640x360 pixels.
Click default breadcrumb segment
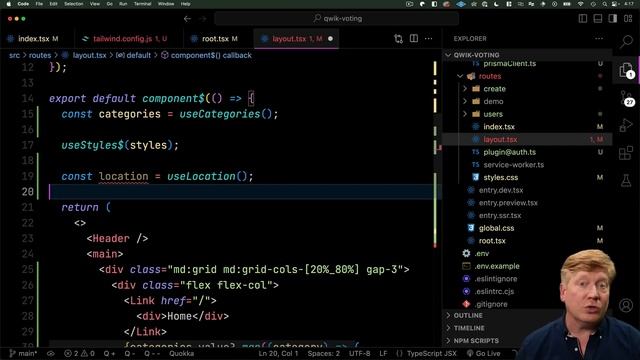(x=133, y=55)
